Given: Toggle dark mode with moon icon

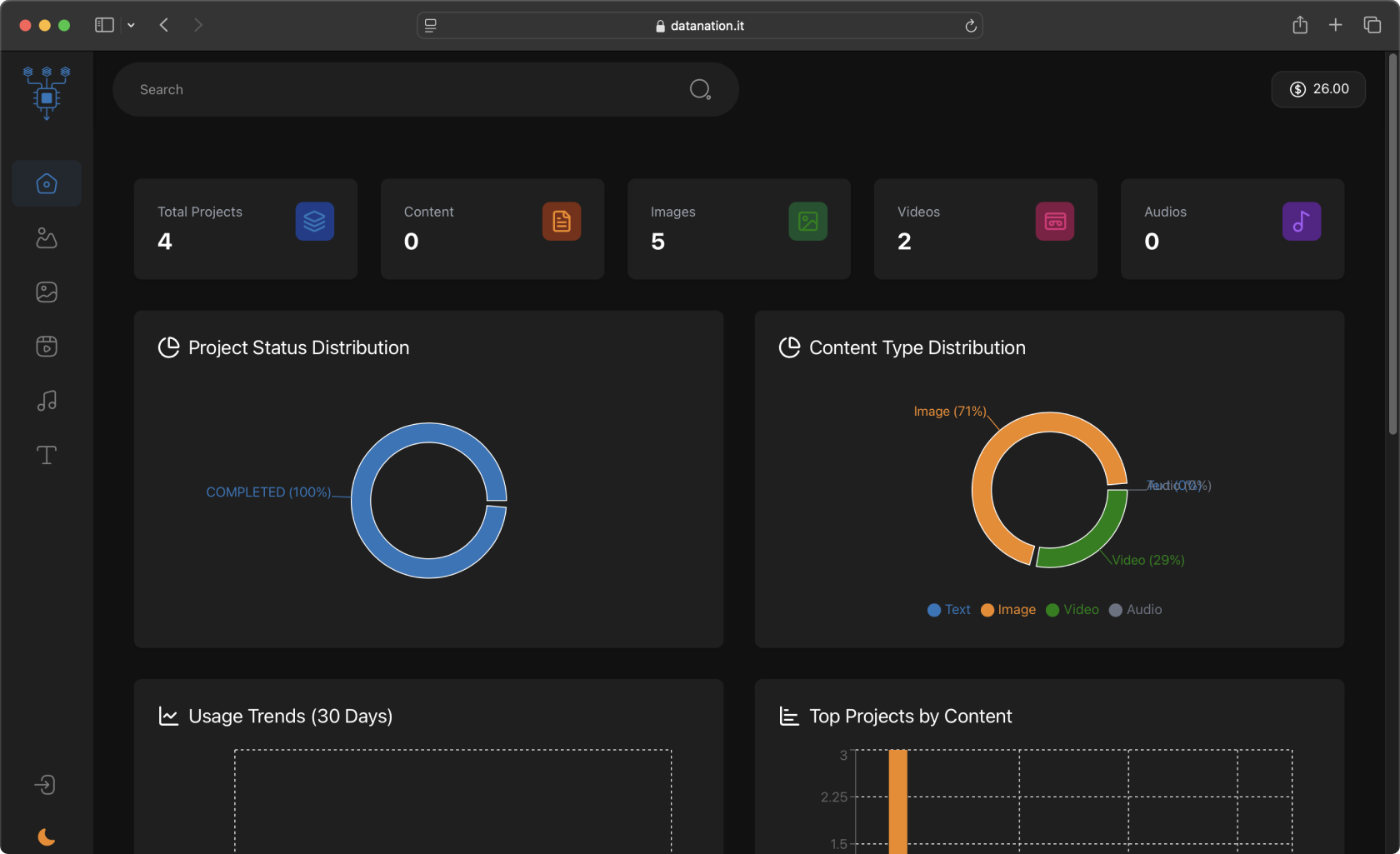Looking at the screenshot, I should click(x=47, y=837).
